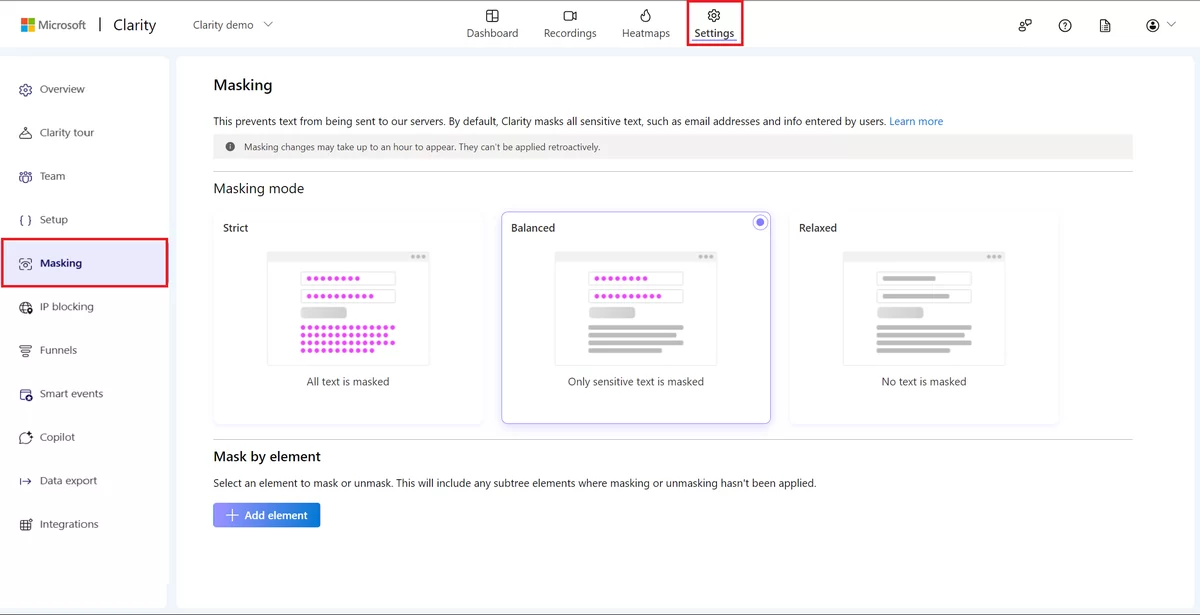The image size is (1200, 615).
Task: Select the Balanced masking radio button
Action: 760,222
